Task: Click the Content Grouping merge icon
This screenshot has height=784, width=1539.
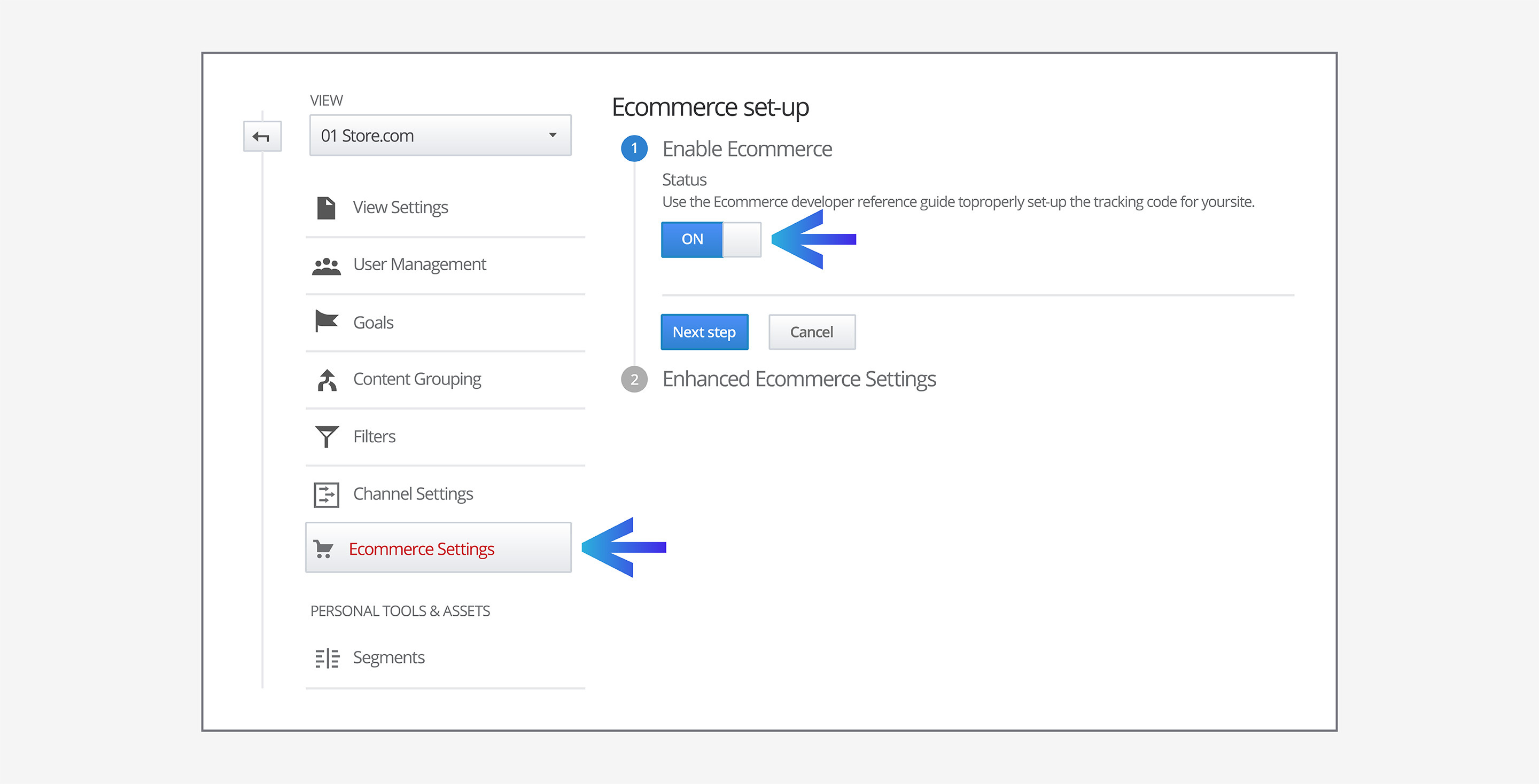Action: [327, 380]
